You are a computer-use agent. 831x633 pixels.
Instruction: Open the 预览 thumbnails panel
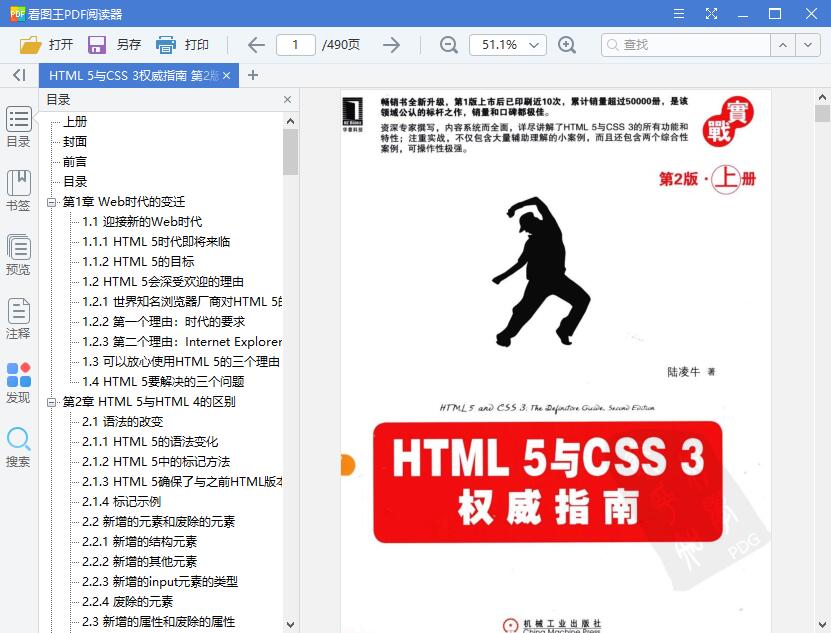tap(19, 255)
